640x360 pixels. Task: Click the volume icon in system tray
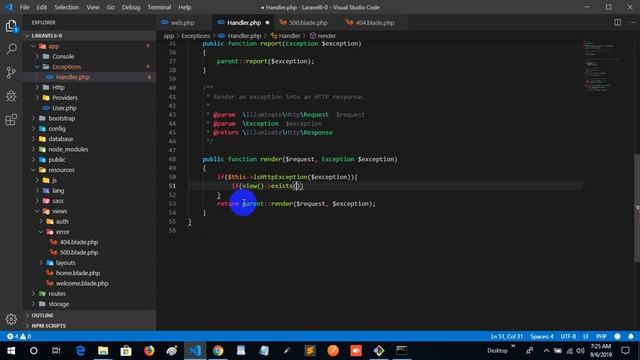tap(580, 351)
